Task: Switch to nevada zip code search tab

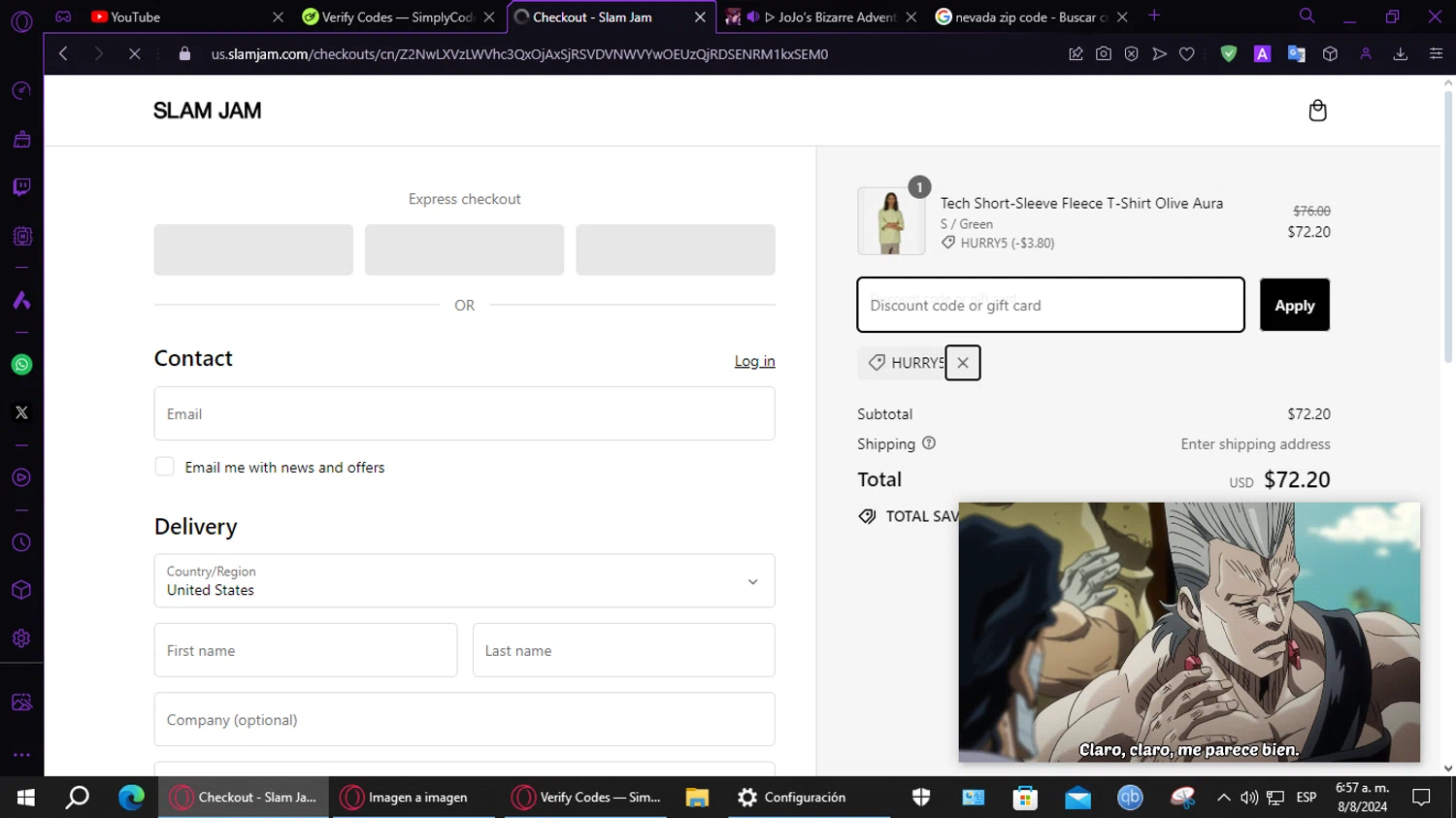Action: (1032, 16)
